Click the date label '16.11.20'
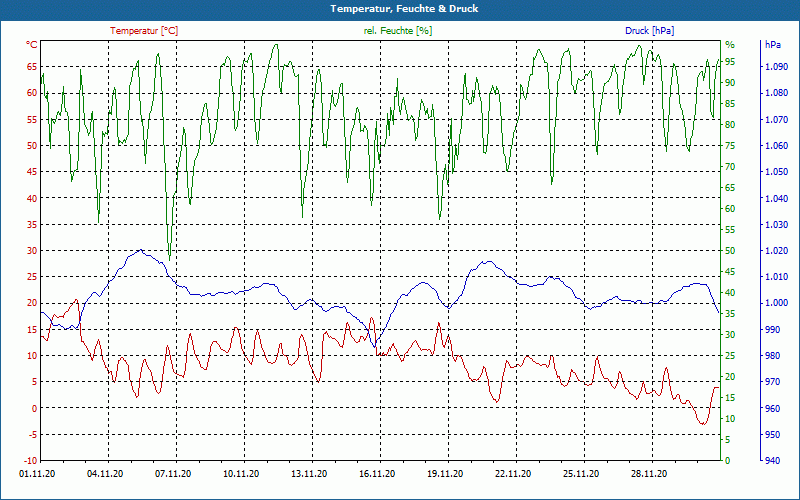 coord(377,474)
